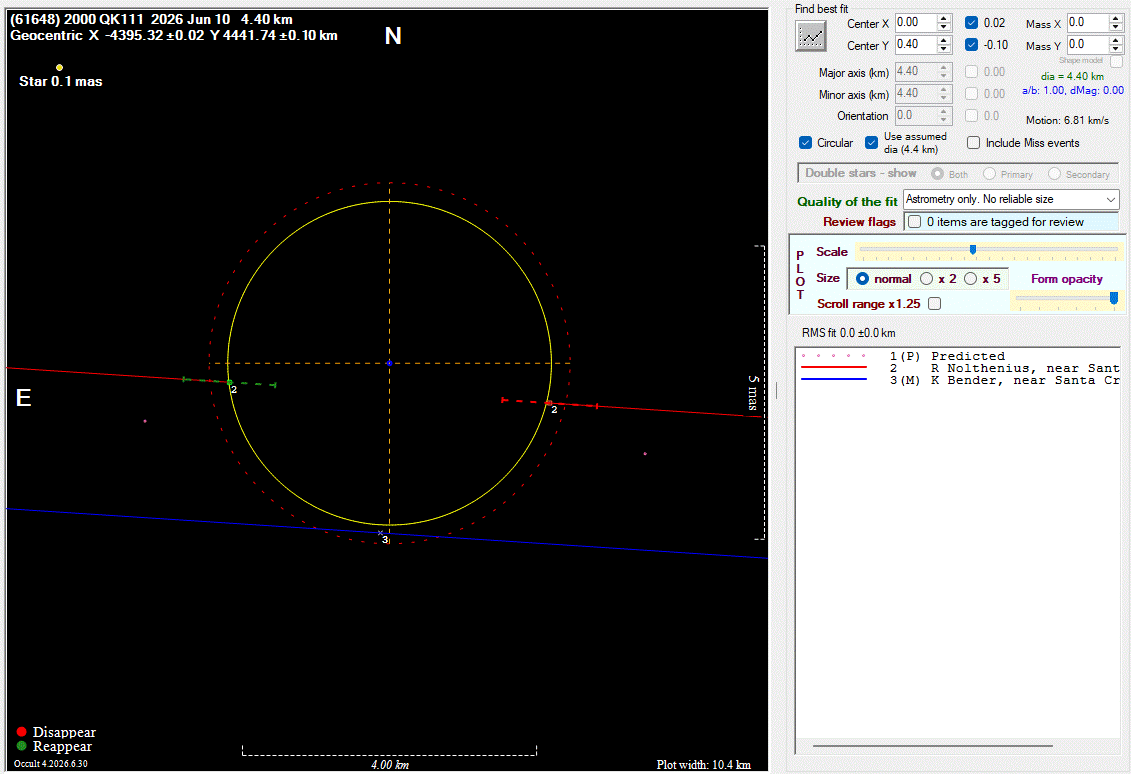Image resolution: width=1131 pixels, height=774 pixels.
Task: Click the Center Y value field
Action: click(916, 45)
